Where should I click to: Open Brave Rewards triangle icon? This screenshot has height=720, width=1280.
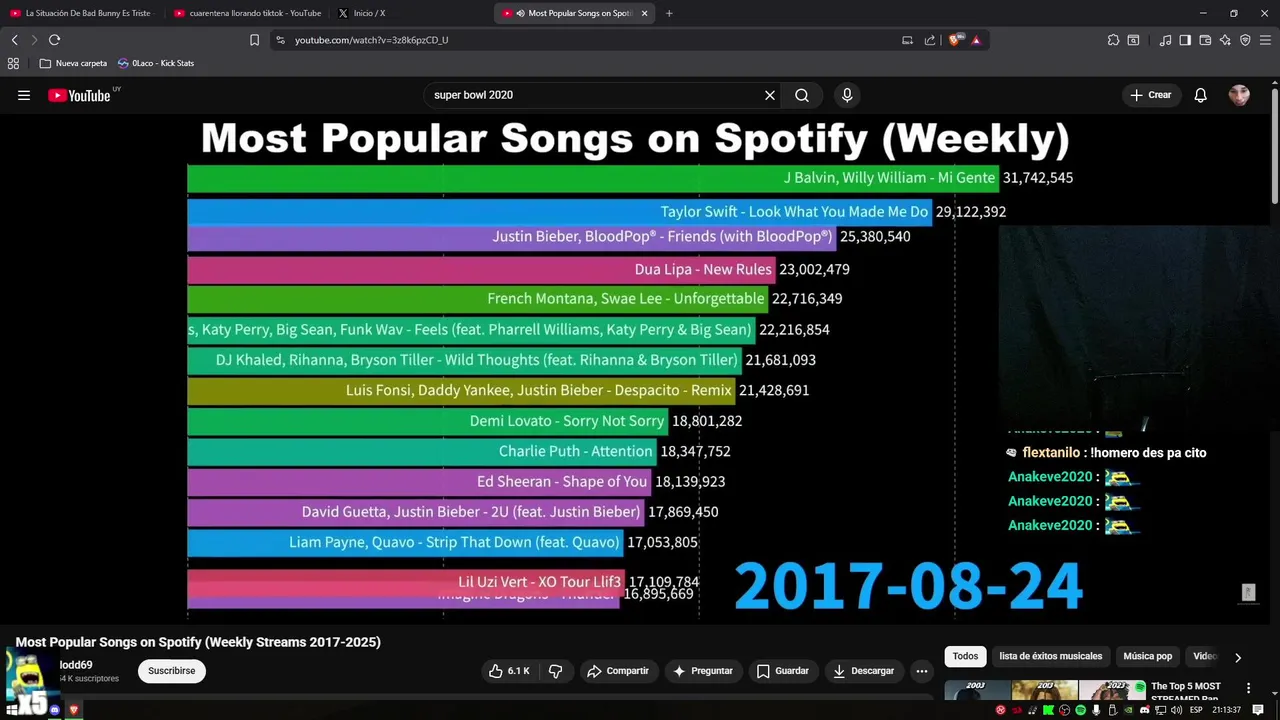976,40
